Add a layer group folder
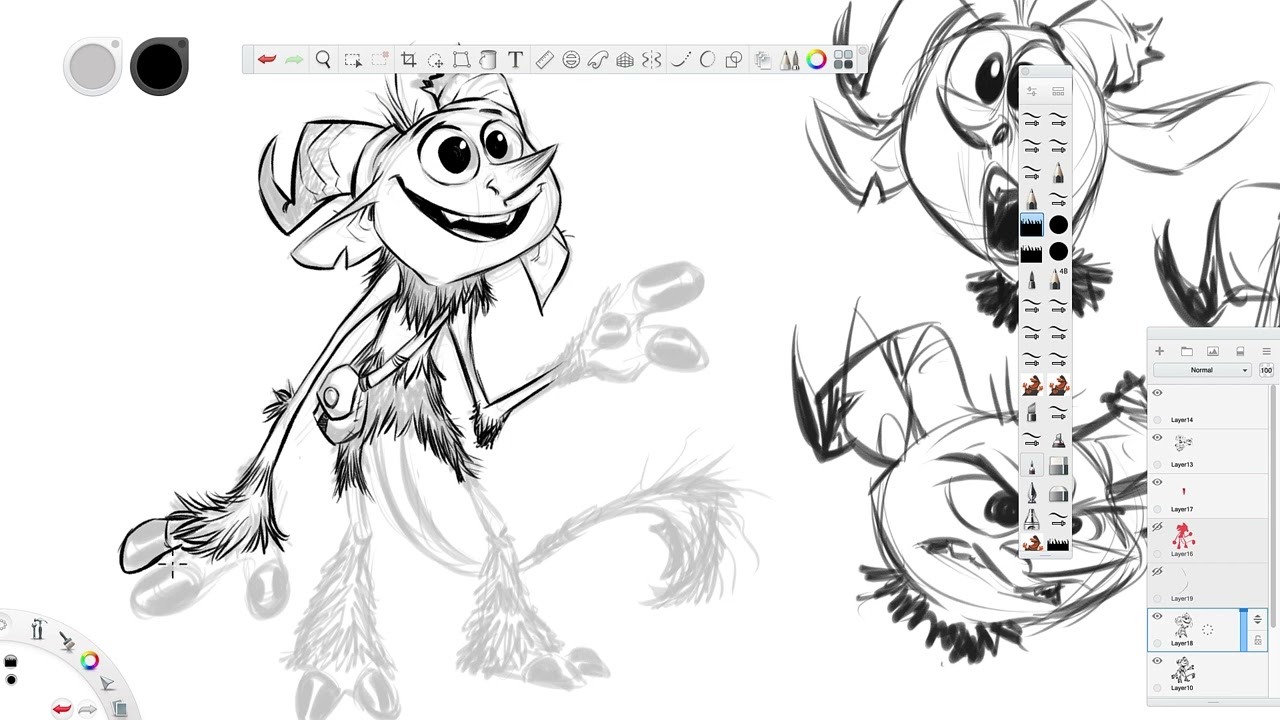 pos(1186,351)
